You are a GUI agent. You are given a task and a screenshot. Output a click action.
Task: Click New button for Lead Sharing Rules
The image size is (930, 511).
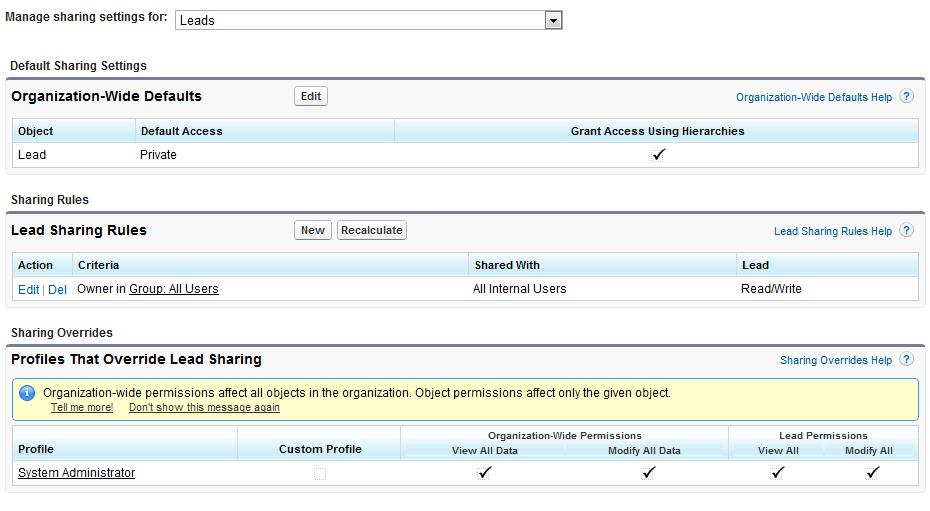(313, 230)
